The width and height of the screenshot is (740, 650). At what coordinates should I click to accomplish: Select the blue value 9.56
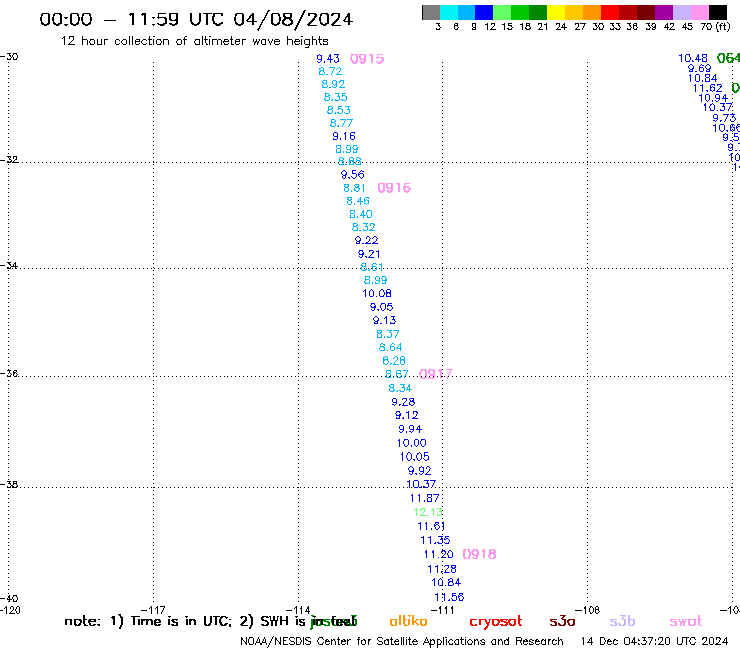[x=353, y=175]
